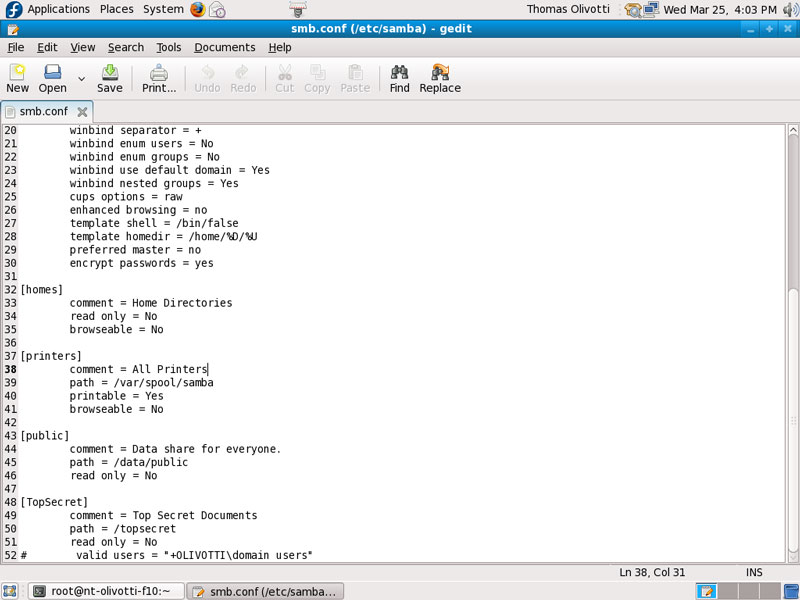
Task: Launch Firefox from the top panel
Action: pyautogui.click(x=197, y=9)
